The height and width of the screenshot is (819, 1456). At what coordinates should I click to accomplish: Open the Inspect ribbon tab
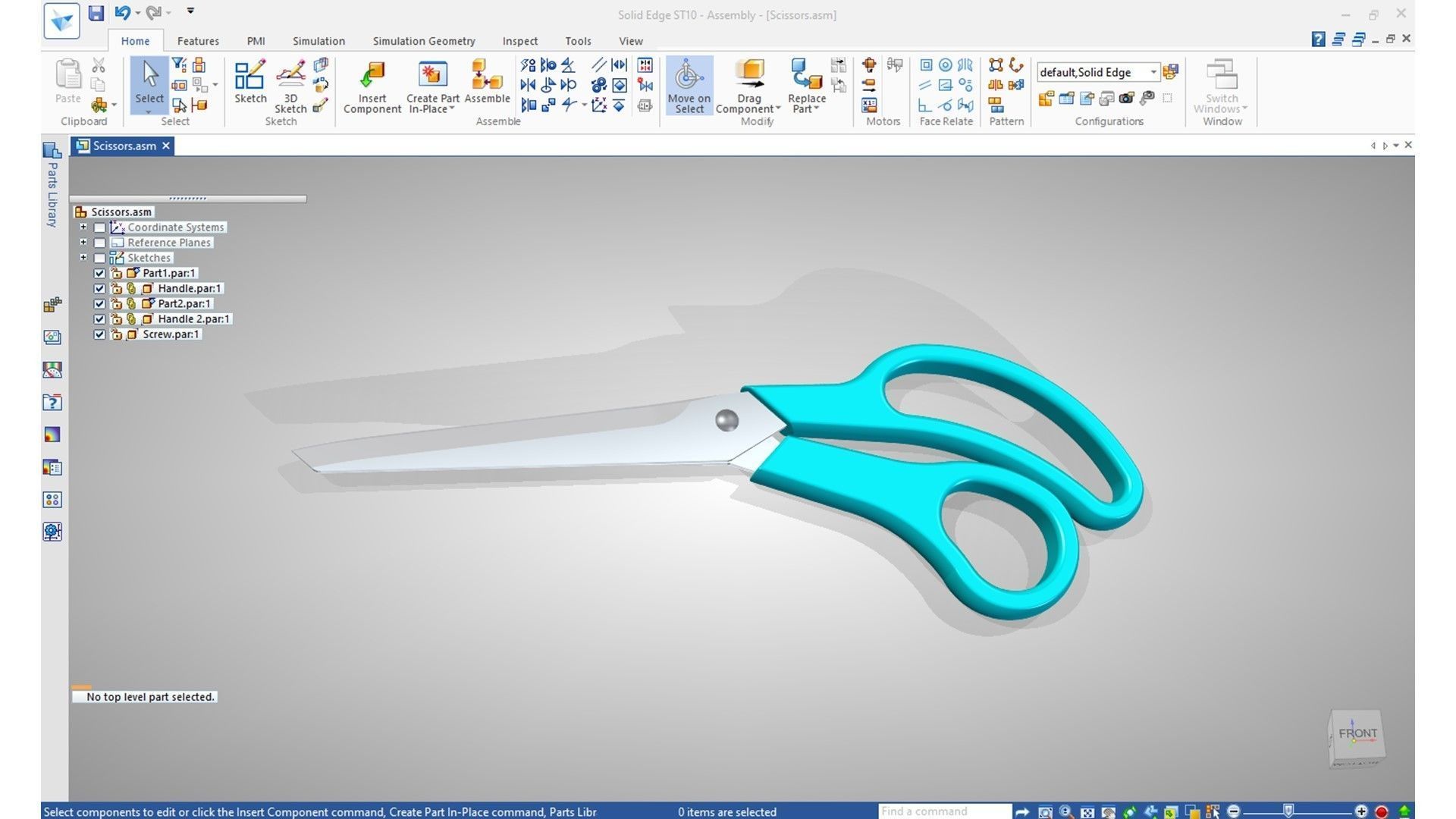coord(519,41)
